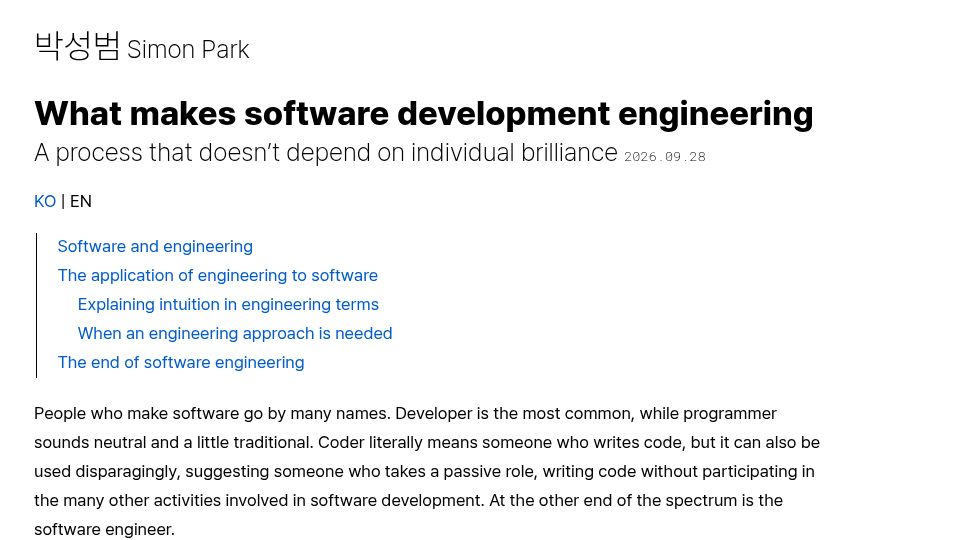960x540 pixels.
Task: Open the 박성범 Simon Park site title
Action: (x=142, y=47)
